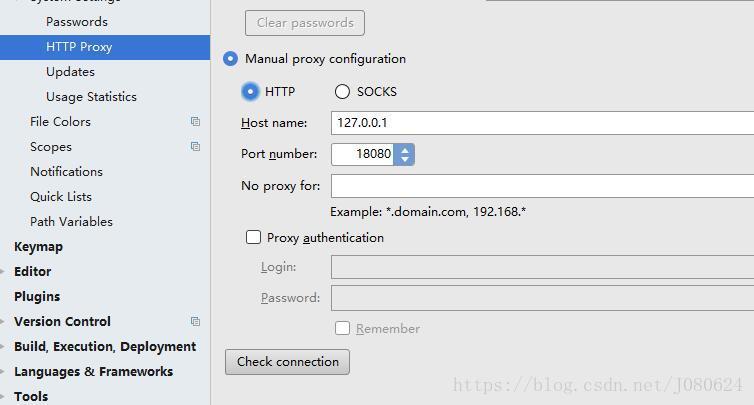This screenshot has width=754, height=405.
Task: Expand Build, Execution, Deployment section
Action: point(3,347)
